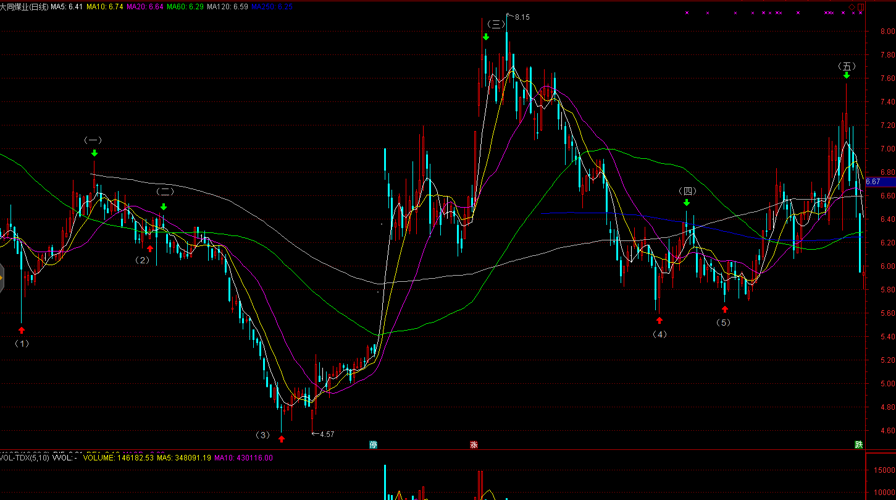Click the 8.15 high price label
Viewport: 896px width, 500px height.
522,17
